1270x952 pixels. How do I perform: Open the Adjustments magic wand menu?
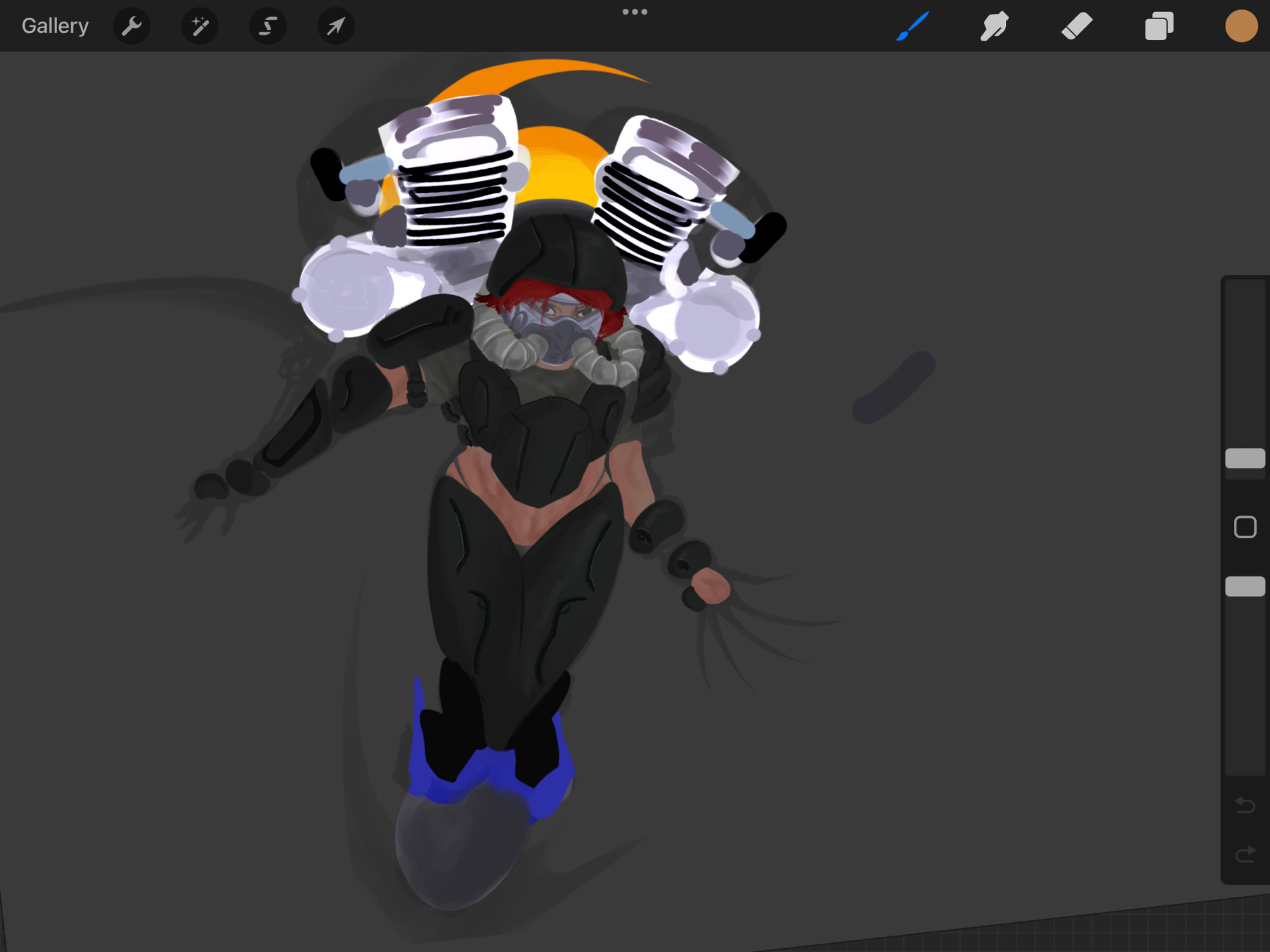pos(200,26)
